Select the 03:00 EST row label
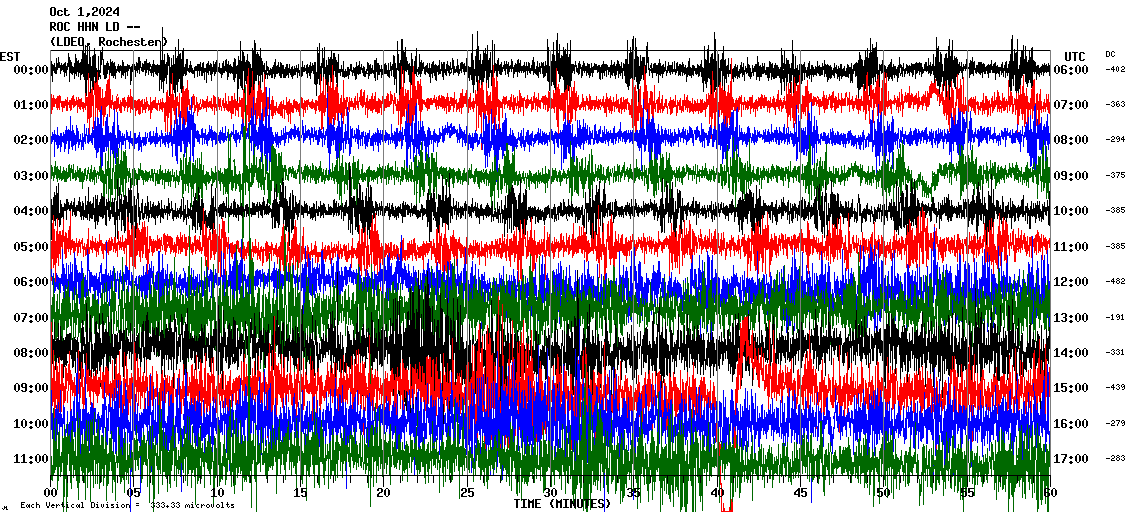This screenshot has width=1130, height=519. click(32, 176)
